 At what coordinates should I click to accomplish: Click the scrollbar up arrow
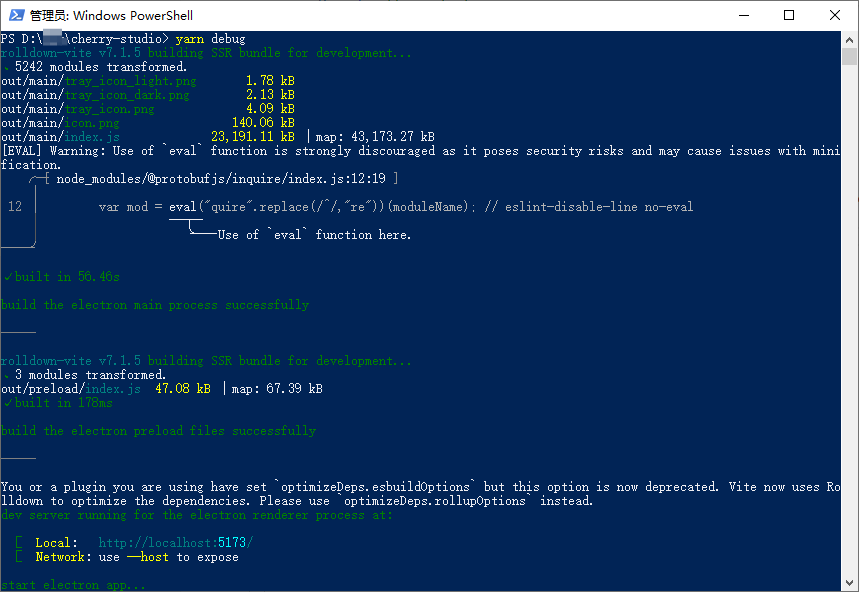[x=849, y=40]
